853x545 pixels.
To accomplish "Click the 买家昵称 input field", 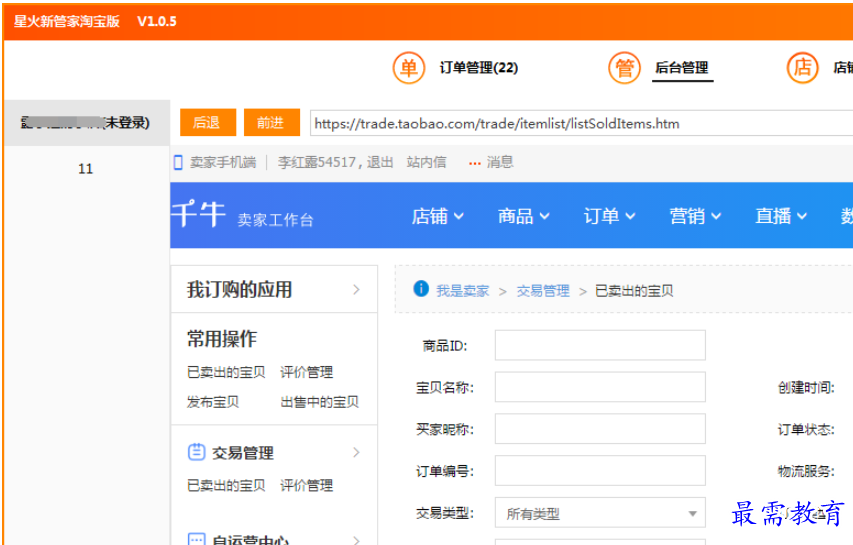I will point(600,429).
